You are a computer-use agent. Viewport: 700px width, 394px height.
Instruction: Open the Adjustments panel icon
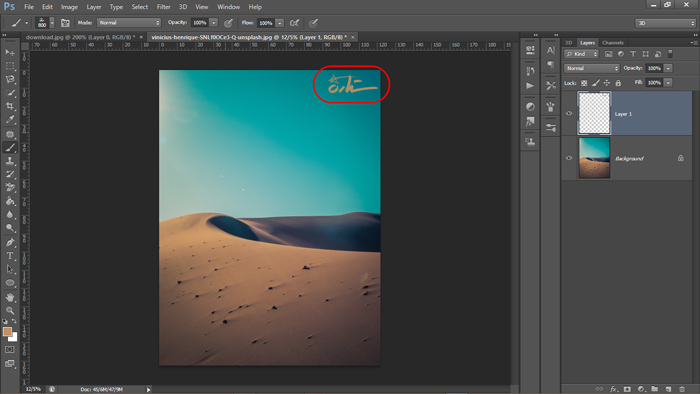530,106
